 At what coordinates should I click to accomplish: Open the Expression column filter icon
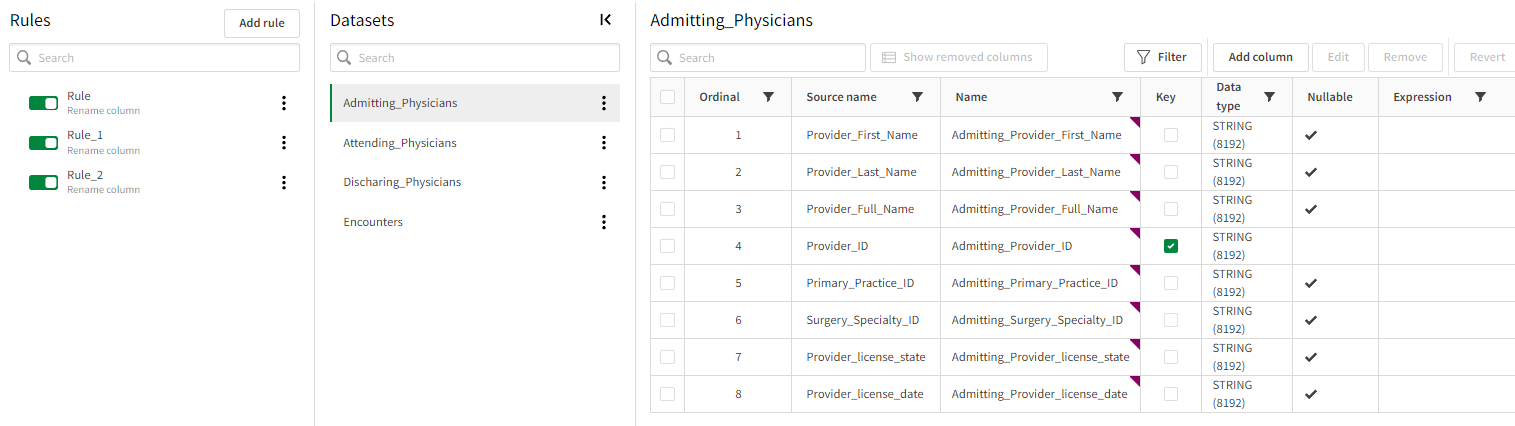tap(1480, 97)
